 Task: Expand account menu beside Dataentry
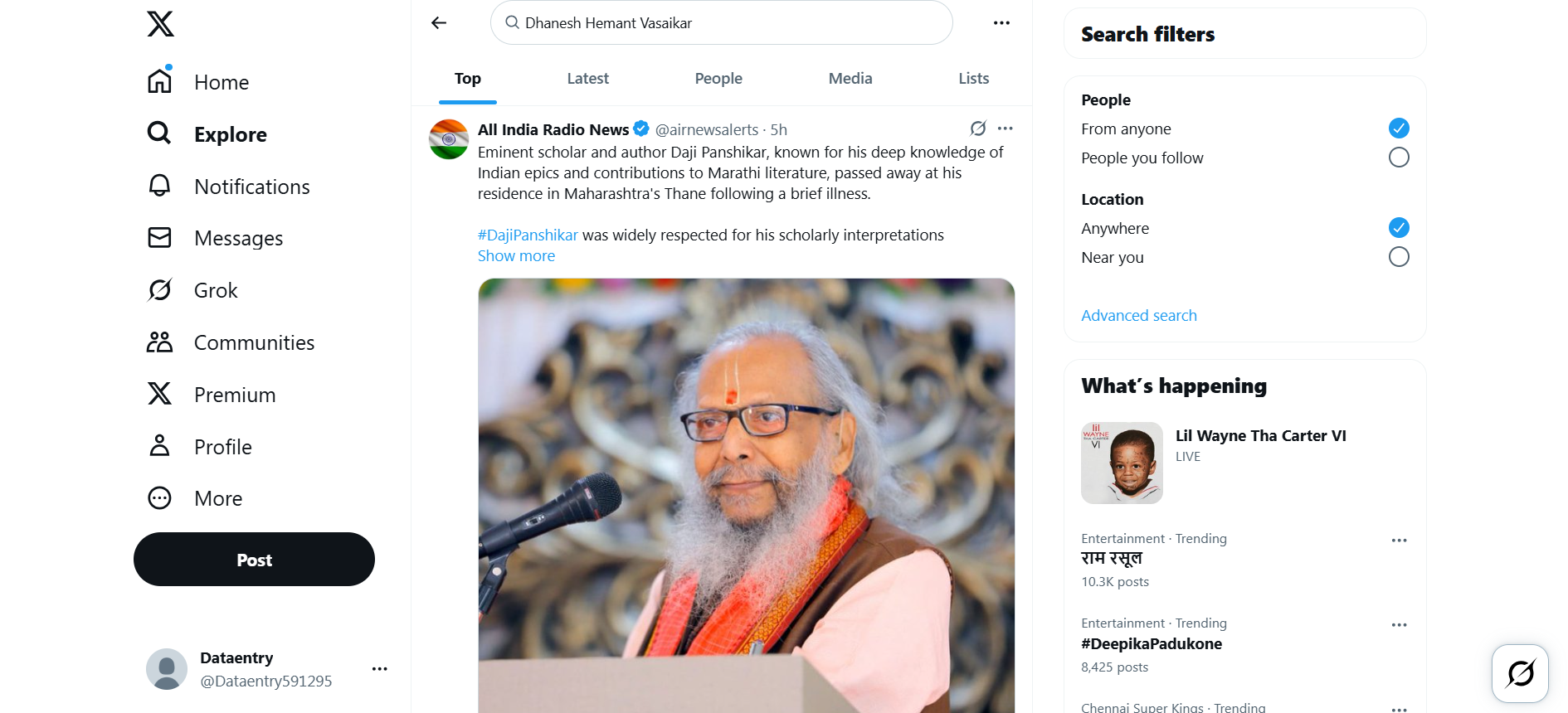[380, 669]
